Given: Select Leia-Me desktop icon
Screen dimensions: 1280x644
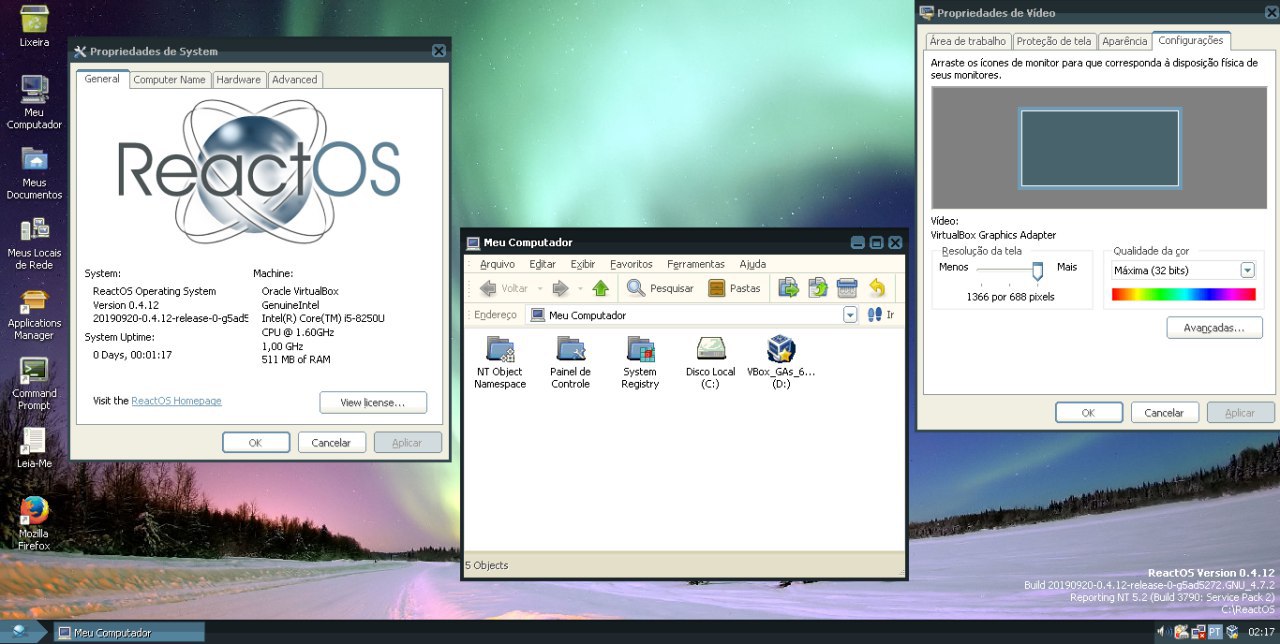Looking at the screenshot, I should [x=34, y=448].
